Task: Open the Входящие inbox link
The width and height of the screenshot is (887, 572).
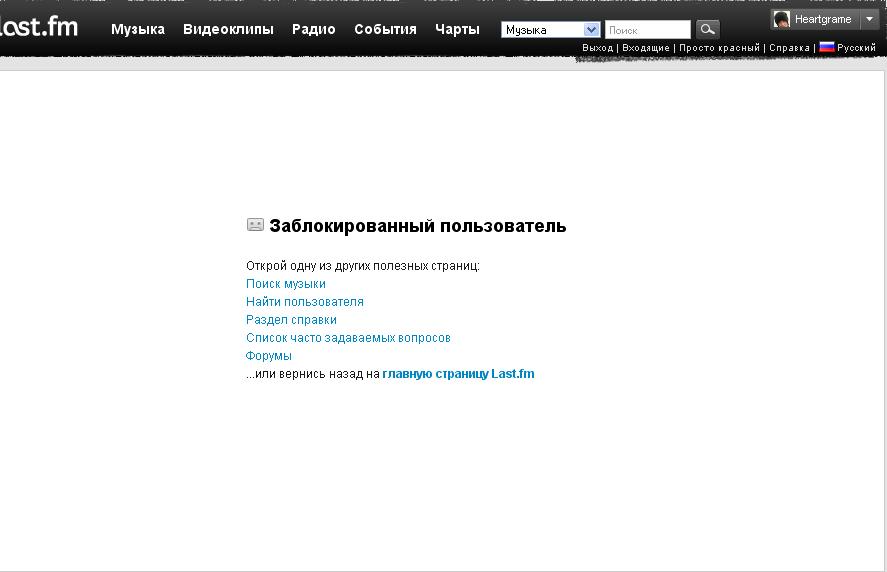Action: (646, 48)
